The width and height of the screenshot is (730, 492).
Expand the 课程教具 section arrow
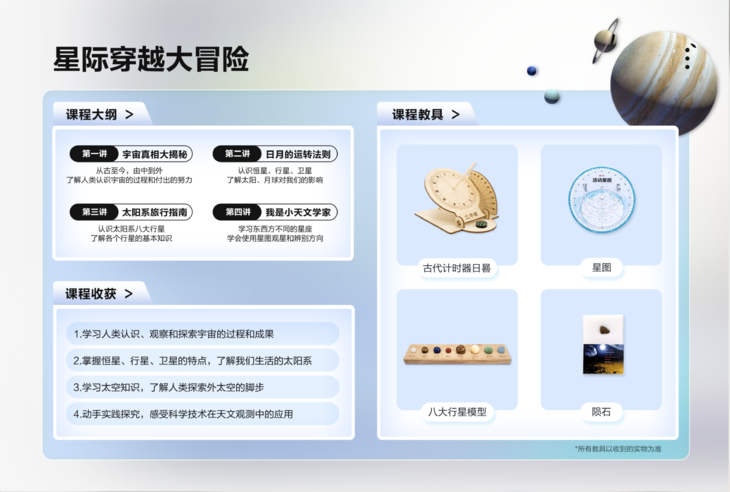point(456,114)
